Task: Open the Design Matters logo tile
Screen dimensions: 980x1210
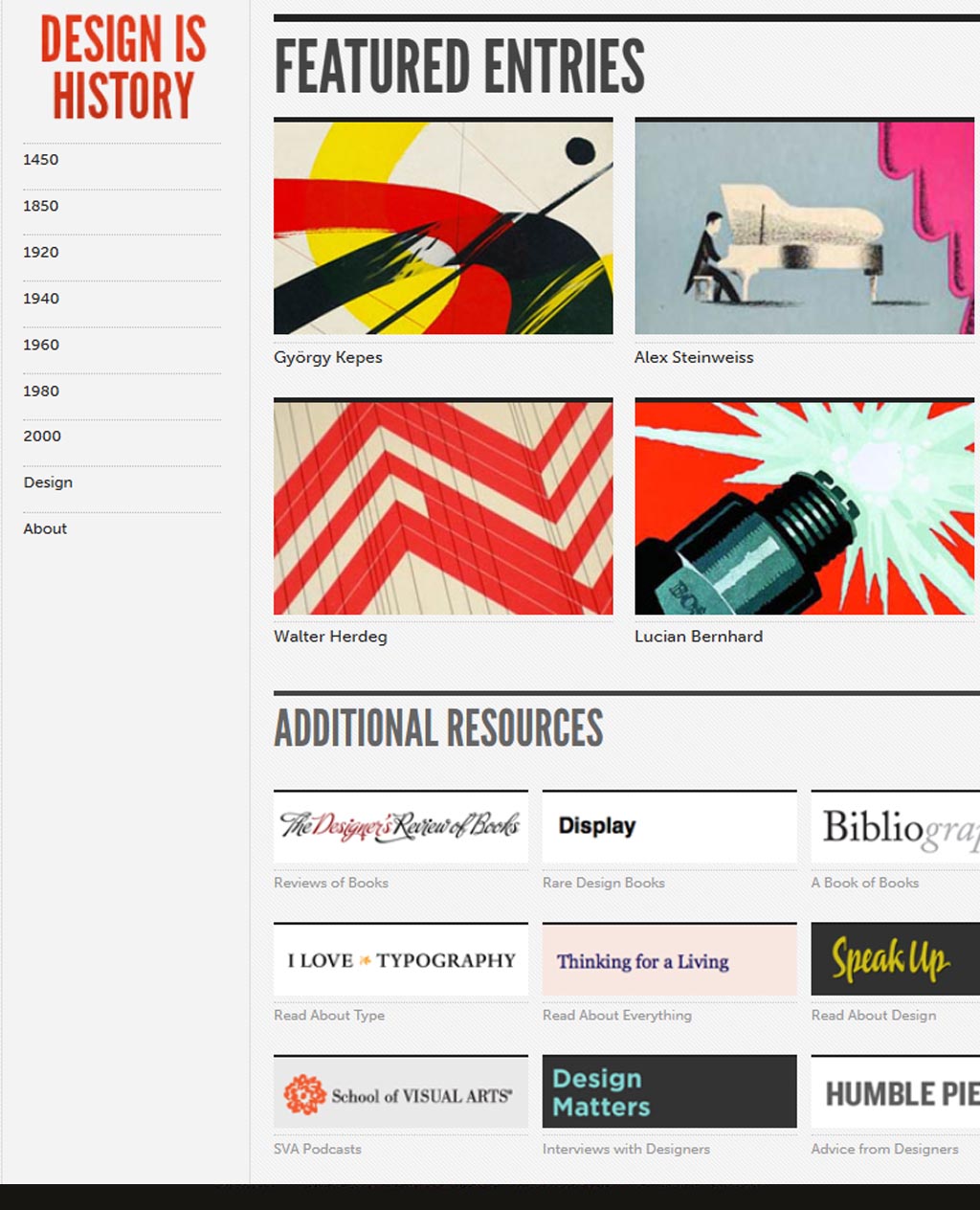Action: click(669, 1092)
